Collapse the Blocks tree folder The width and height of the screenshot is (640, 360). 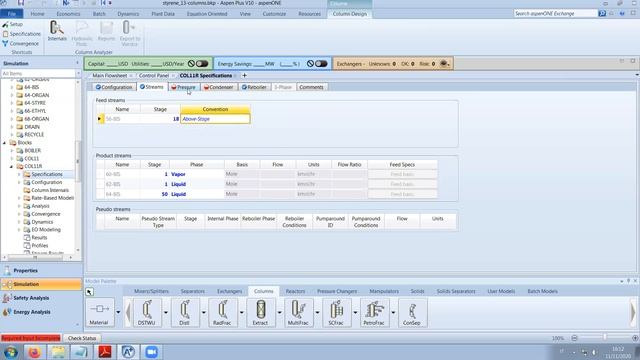[x=4, y=142]
